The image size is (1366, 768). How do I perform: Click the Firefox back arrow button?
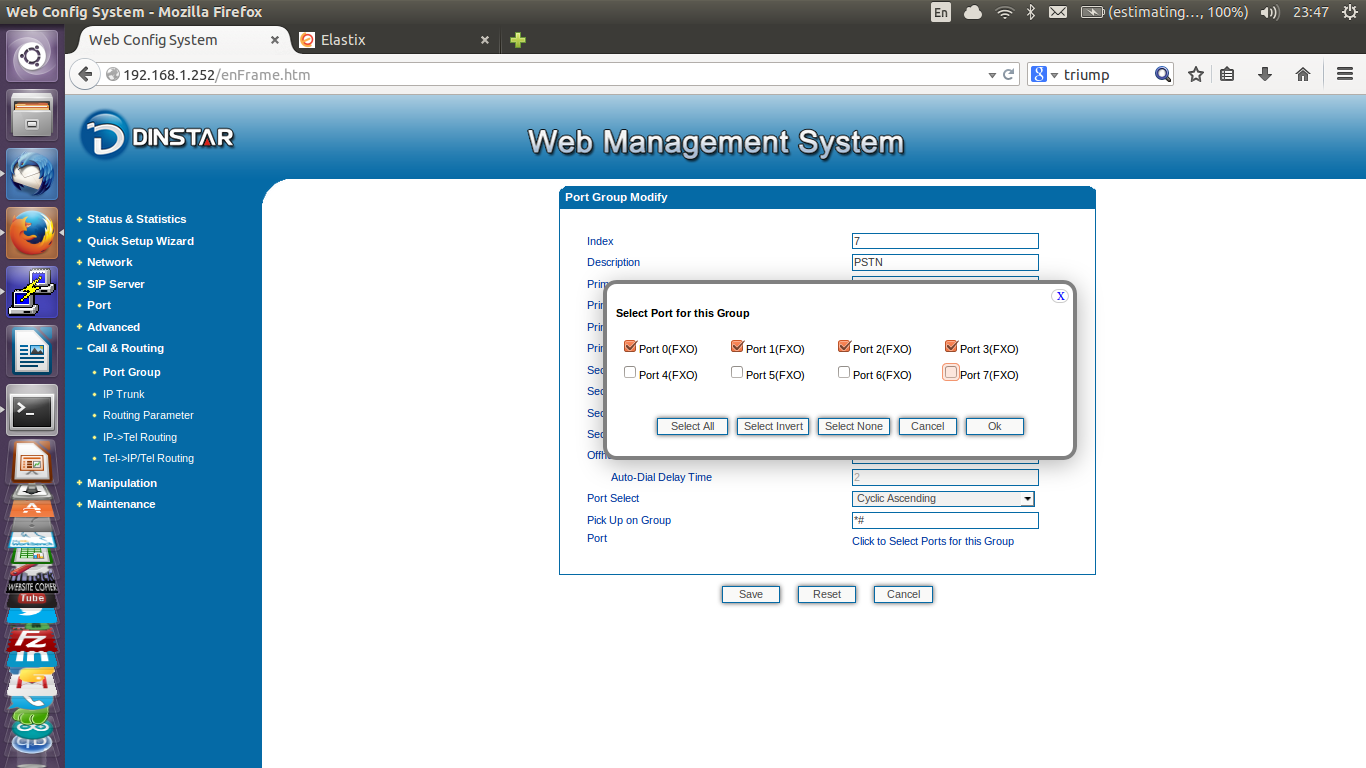click(x=86, y=74)
